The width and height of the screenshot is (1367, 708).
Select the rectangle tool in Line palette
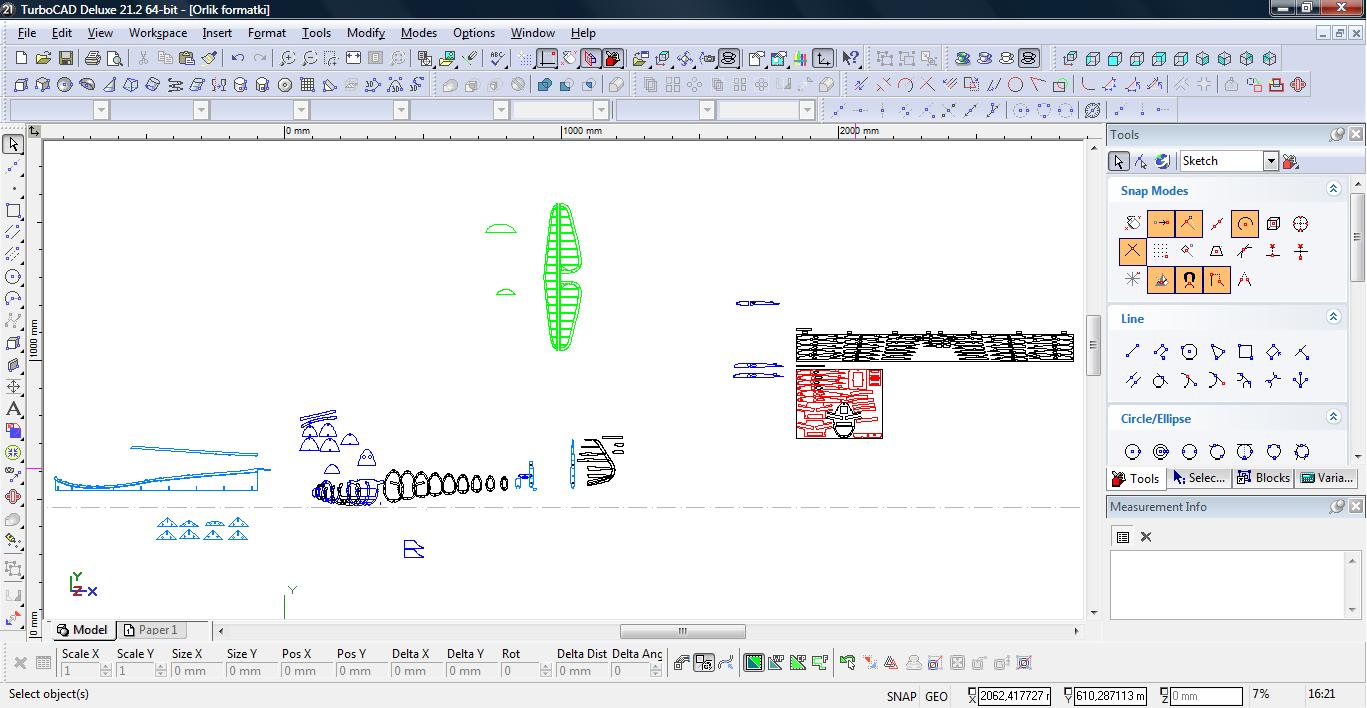[1245, 352]
